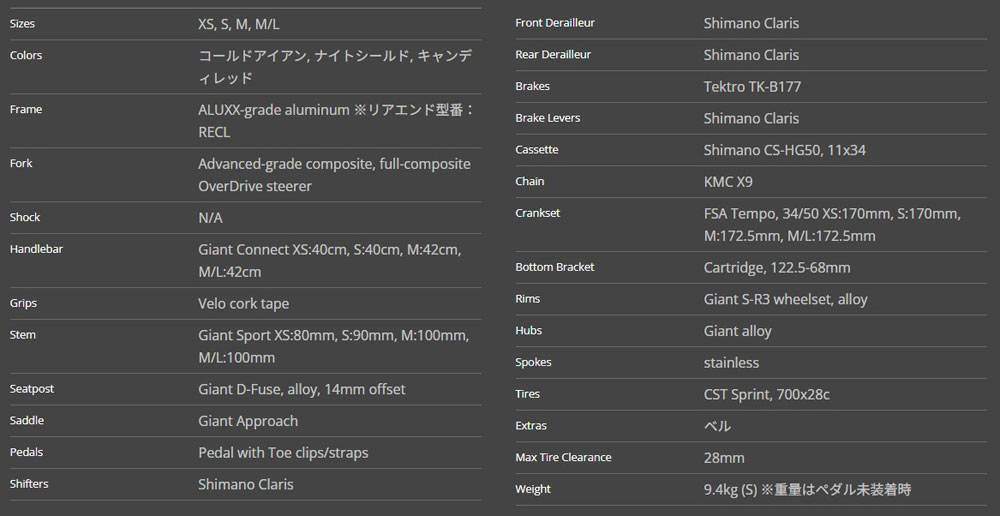Select the Japanese color names text
The width and height of the screenshot is (1000, 516).
pyautogui.click(x=335, y=67)
